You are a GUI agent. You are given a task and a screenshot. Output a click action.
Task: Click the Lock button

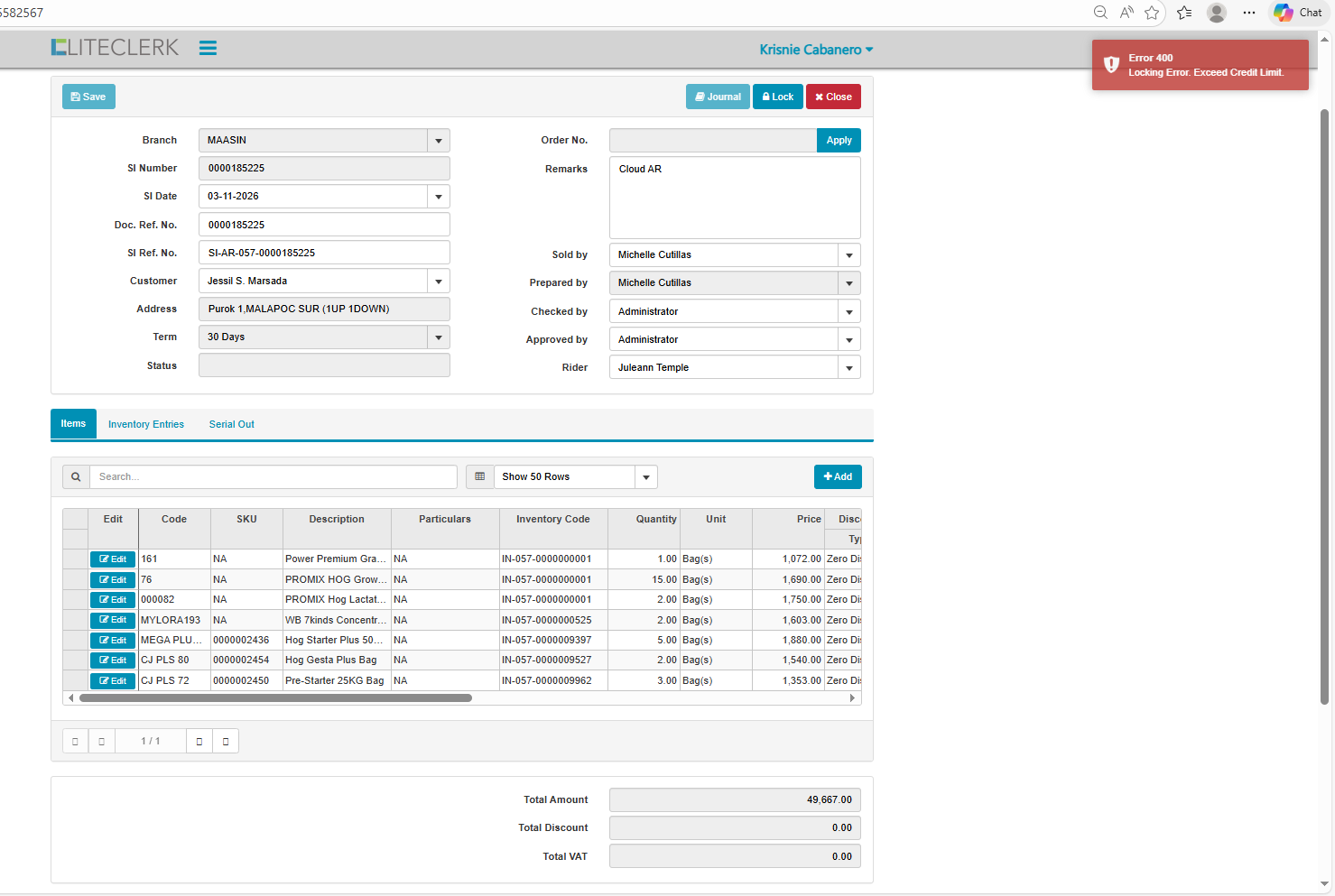click(x=777, y=97)
